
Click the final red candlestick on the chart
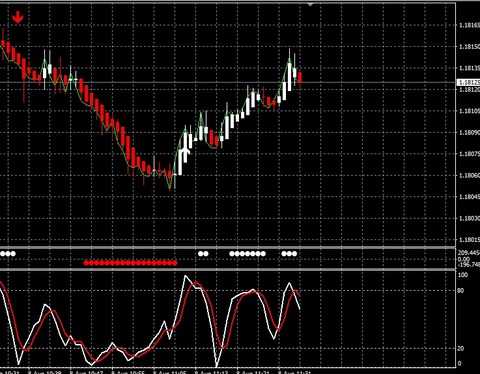pyautogui.click(x=300, y=77)
